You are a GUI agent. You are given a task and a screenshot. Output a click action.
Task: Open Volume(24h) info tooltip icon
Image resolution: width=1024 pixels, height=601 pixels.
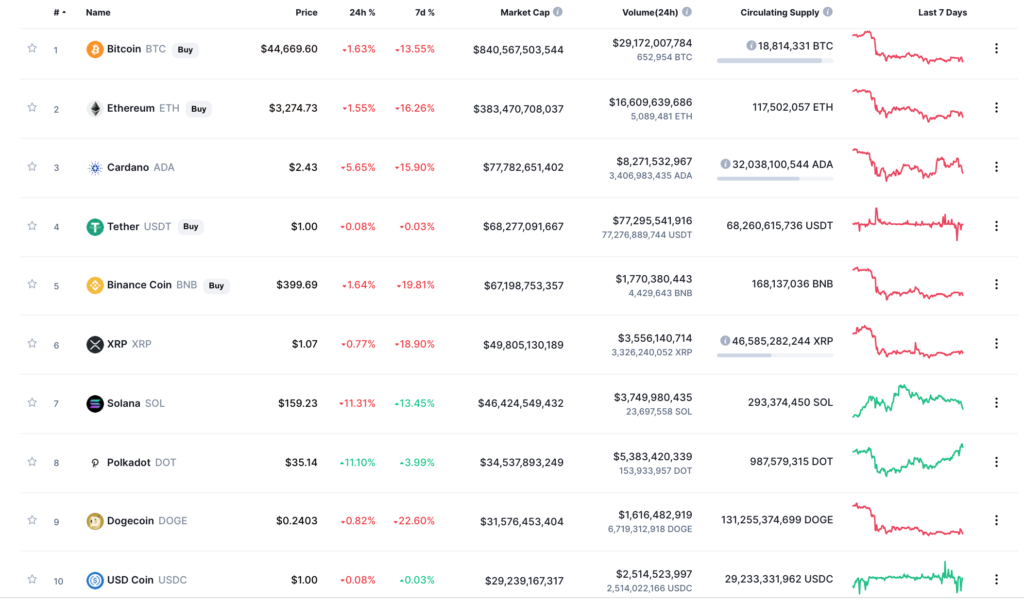[x=687, y=12]
